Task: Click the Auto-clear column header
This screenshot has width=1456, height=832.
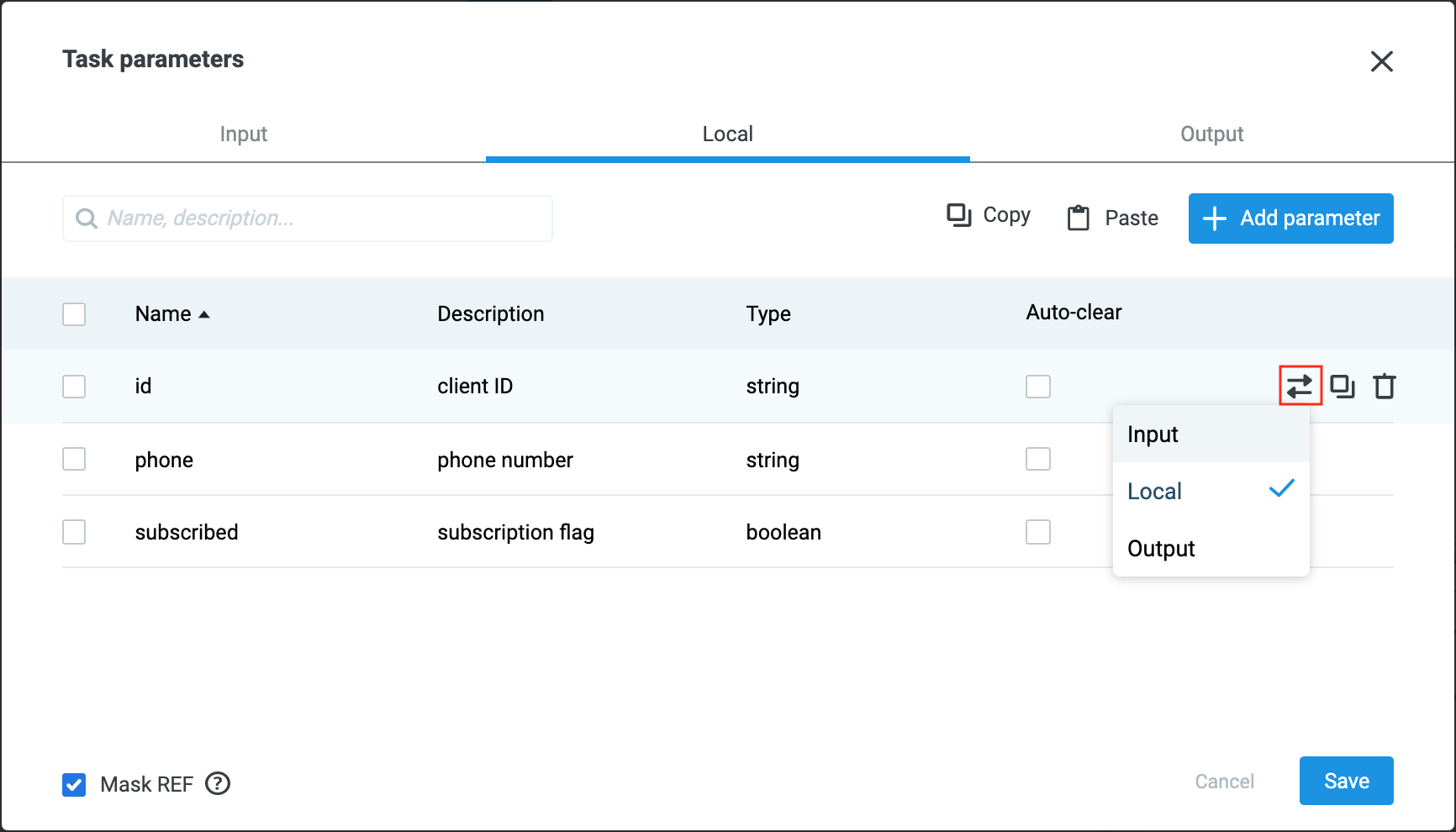Action: 1074,312
